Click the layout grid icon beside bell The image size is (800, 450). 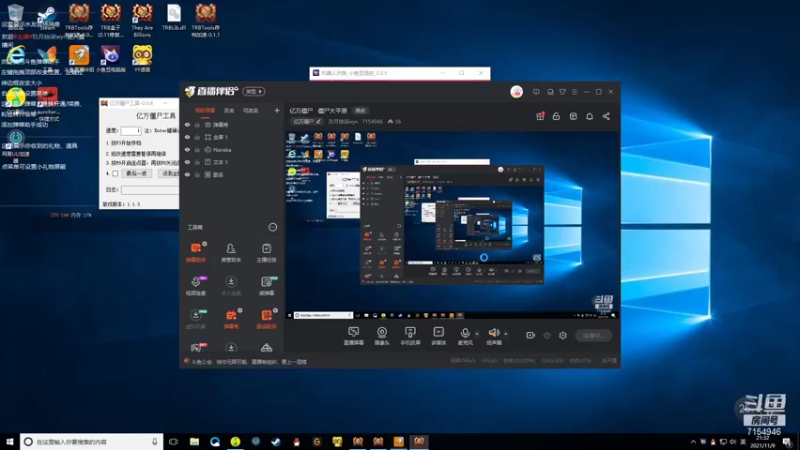tap(573, 116)
